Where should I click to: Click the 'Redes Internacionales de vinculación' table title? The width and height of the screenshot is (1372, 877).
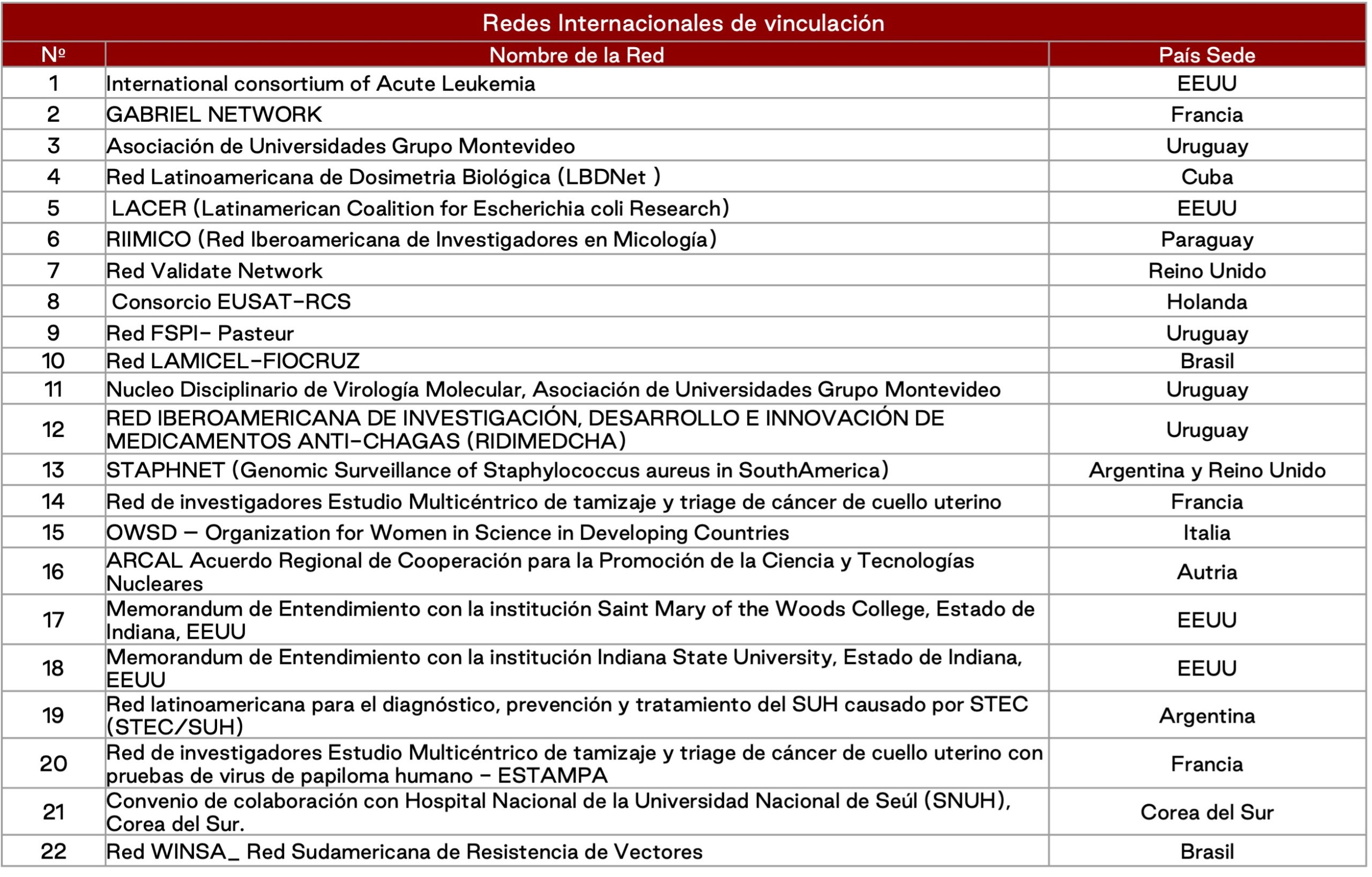point(683,23)
